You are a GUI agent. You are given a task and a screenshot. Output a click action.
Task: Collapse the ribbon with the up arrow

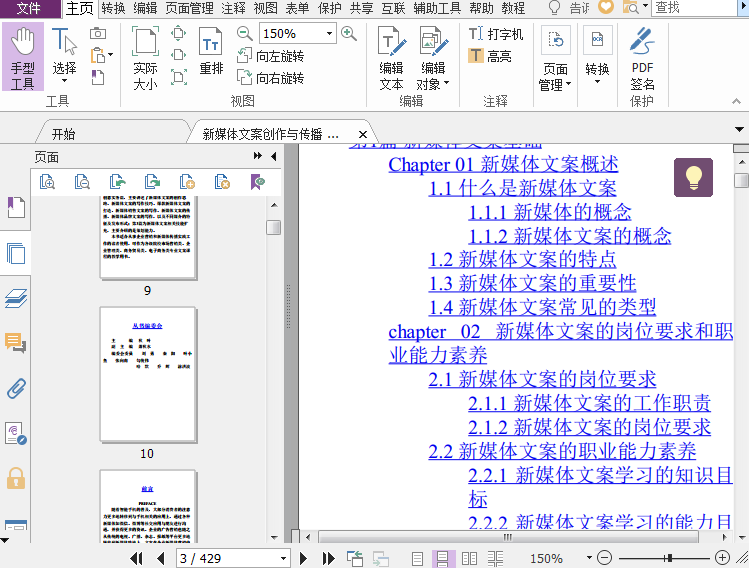pyautogui.click(x=736, y=101)
